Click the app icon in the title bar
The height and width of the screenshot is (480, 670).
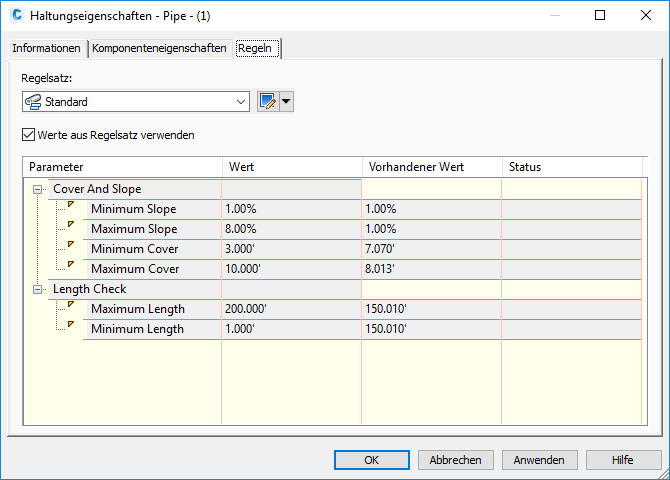coord(16,16)
